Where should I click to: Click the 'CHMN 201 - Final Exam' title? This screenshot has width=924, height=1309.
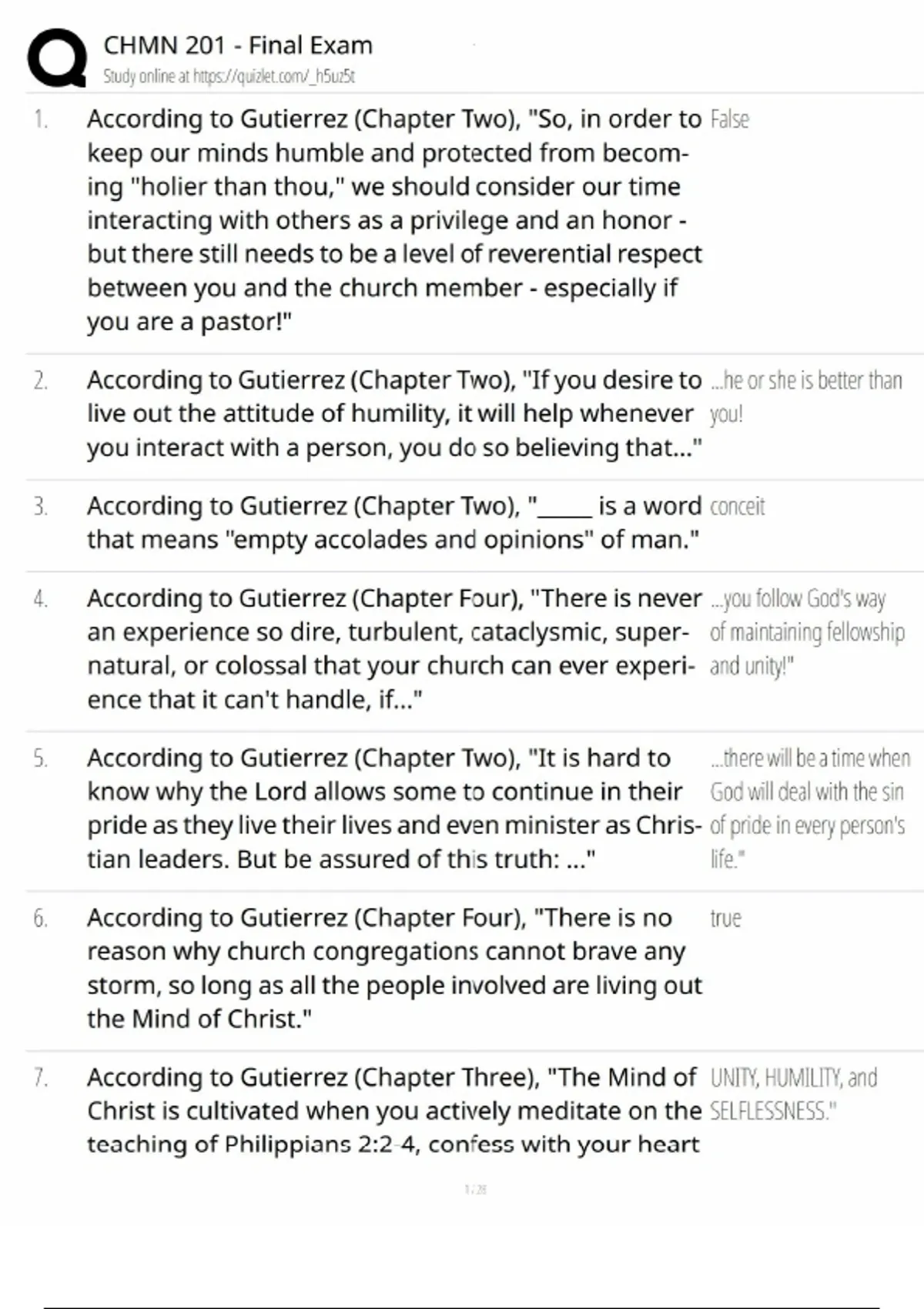point(238,45)
